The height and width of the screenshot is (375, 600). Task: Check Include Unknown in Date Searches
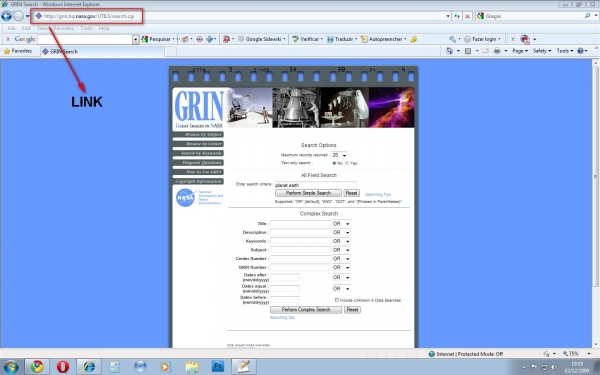tap(337, 300)
